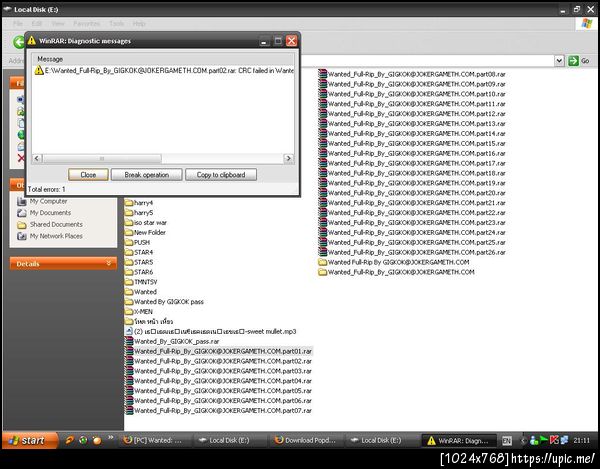Open My Documents link
The width and height of the screenshot is (600, 469).
[x=50, y=213]
